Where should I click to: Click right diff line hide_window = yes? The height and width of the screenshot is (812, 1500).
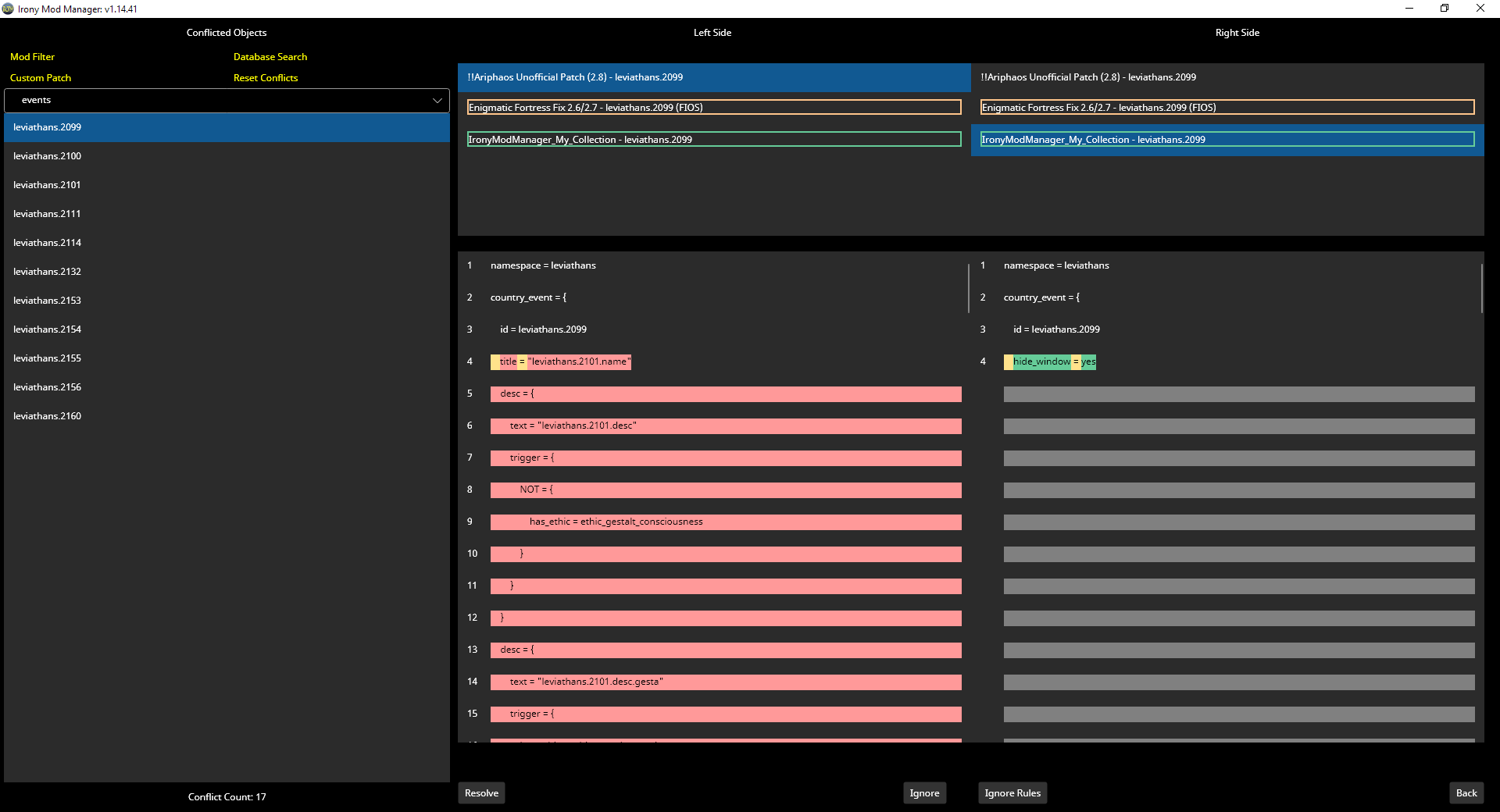[1050, 361]
